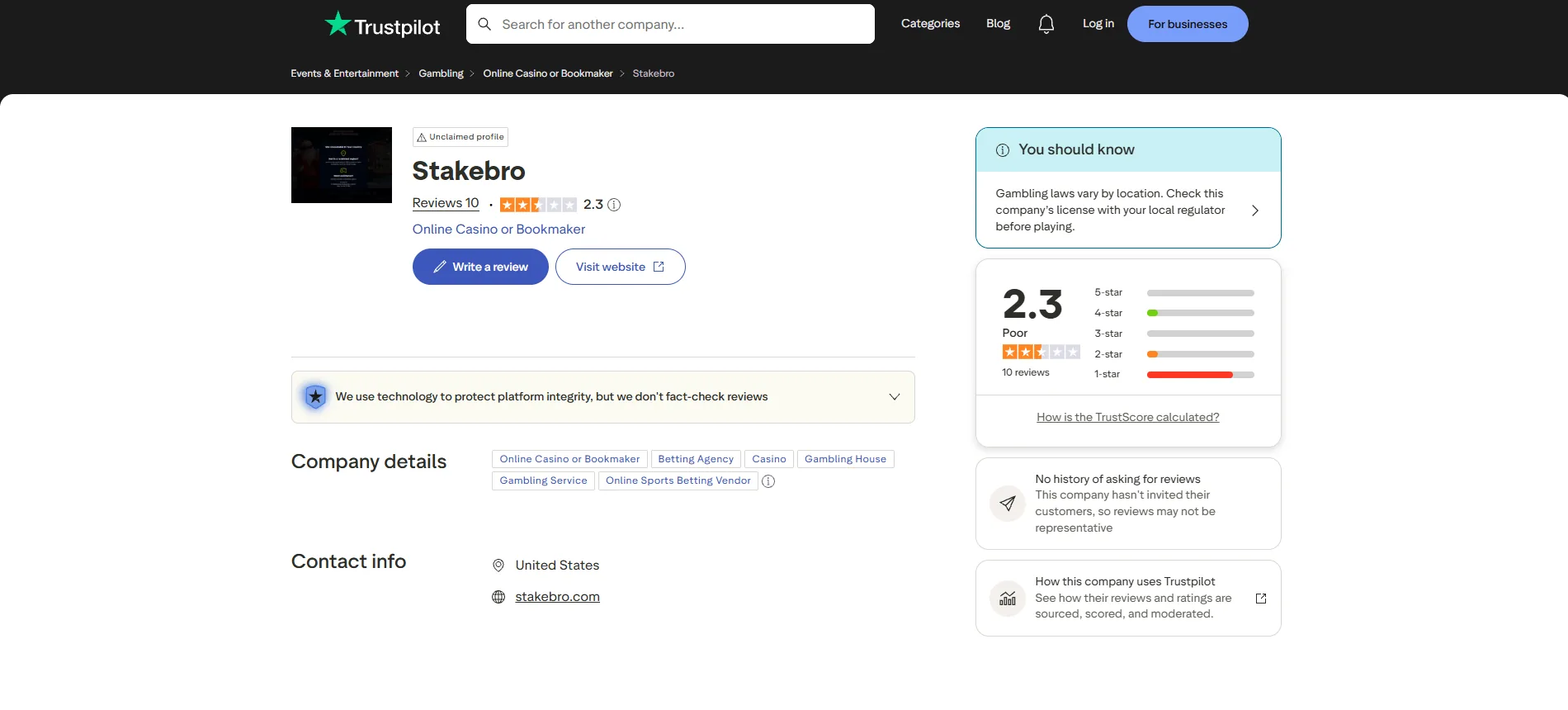Click the chart icon for Trustpilot usage

(x=1008, y=599)
